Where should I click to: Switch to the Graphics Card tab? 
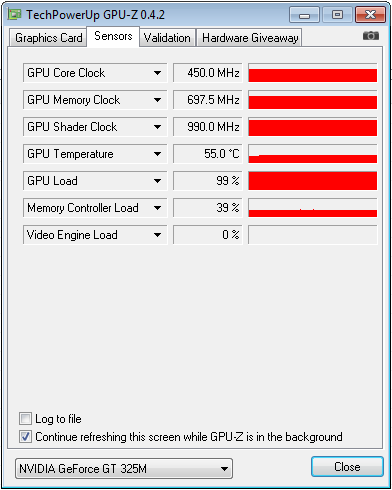(x=48, y=38)
